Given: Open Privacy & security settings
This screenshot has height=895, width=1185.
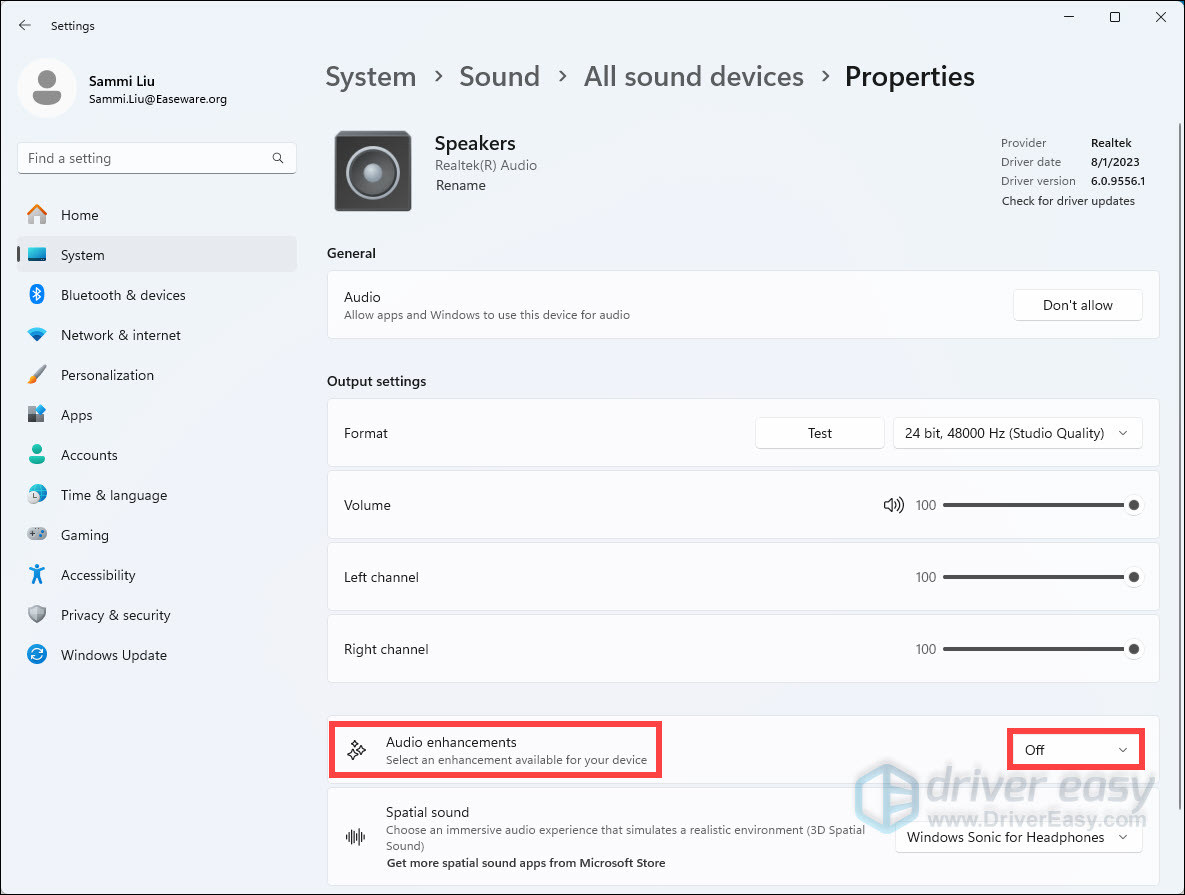Looking at the screenshot, I should click(x=116, y=614).
